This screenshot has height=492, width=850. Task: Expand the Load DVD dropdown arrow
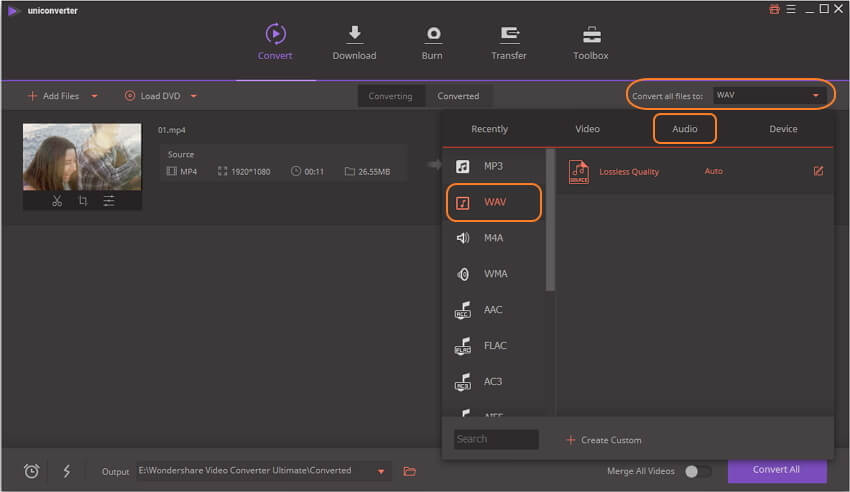click(x=194, y=96)
